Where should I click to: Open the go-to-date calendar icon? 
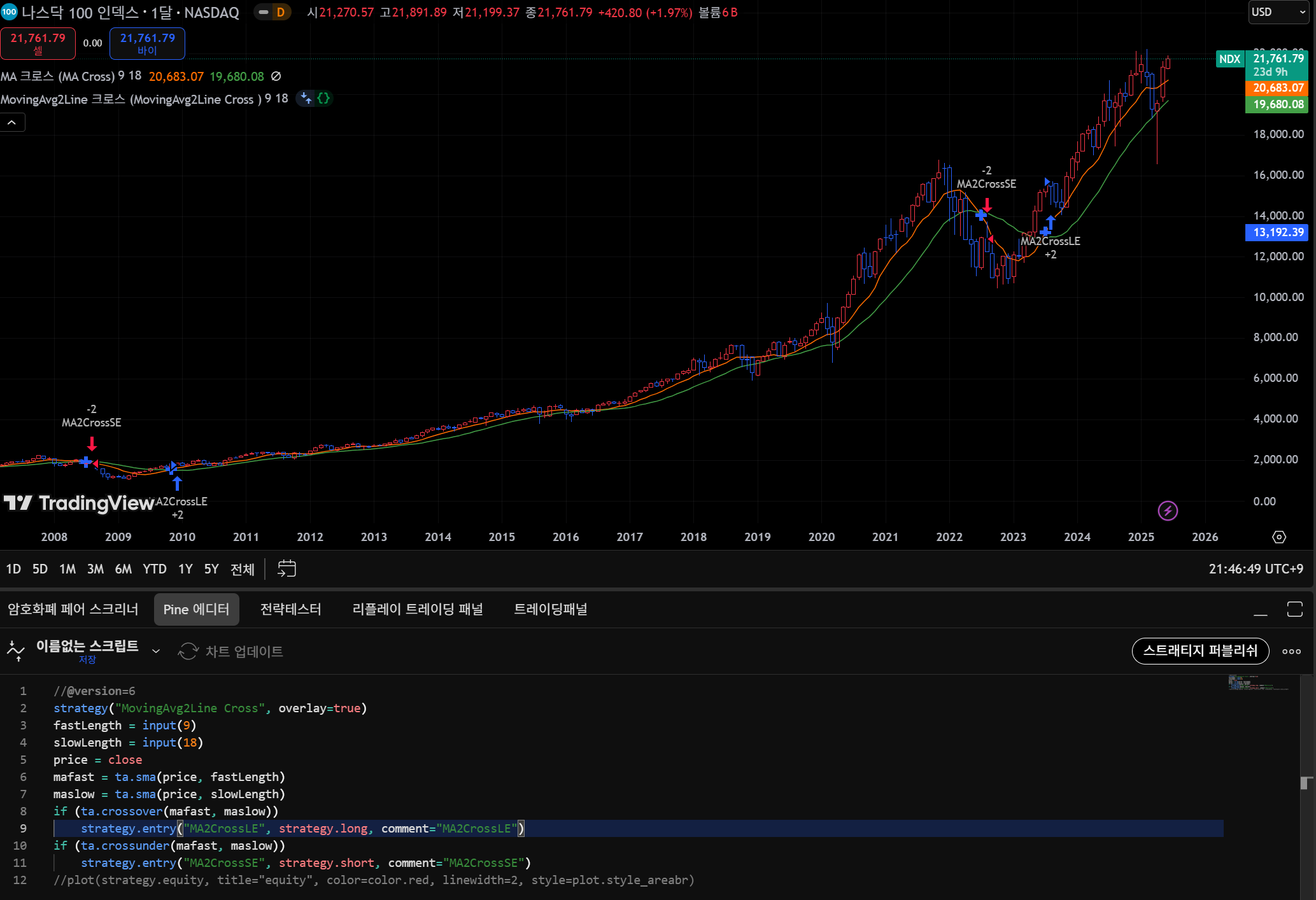click(287, 568)
